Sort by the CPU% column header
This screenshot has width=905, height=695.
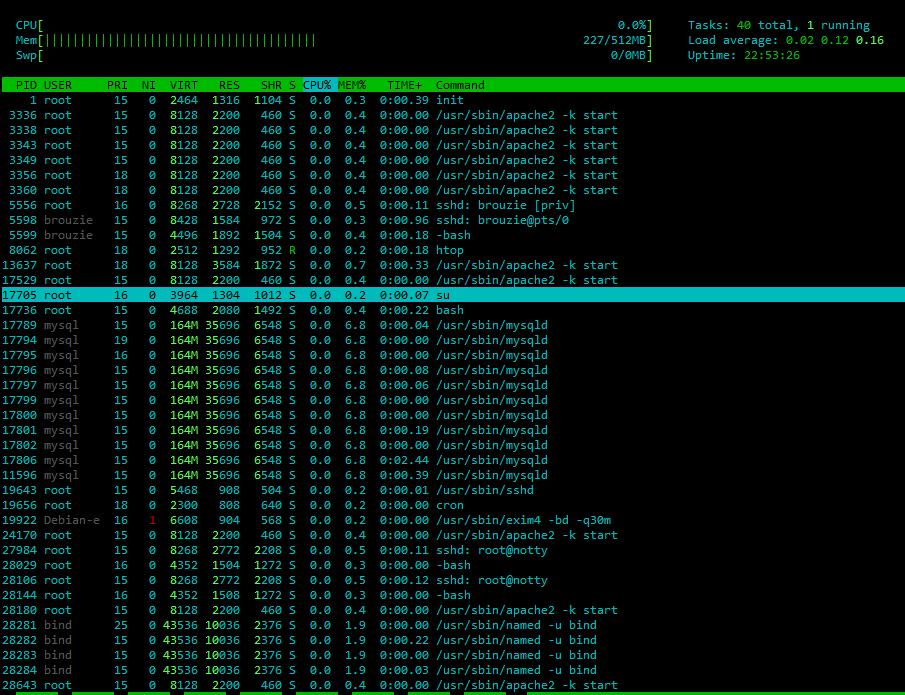pyautogui.click(x=317, y=85)
